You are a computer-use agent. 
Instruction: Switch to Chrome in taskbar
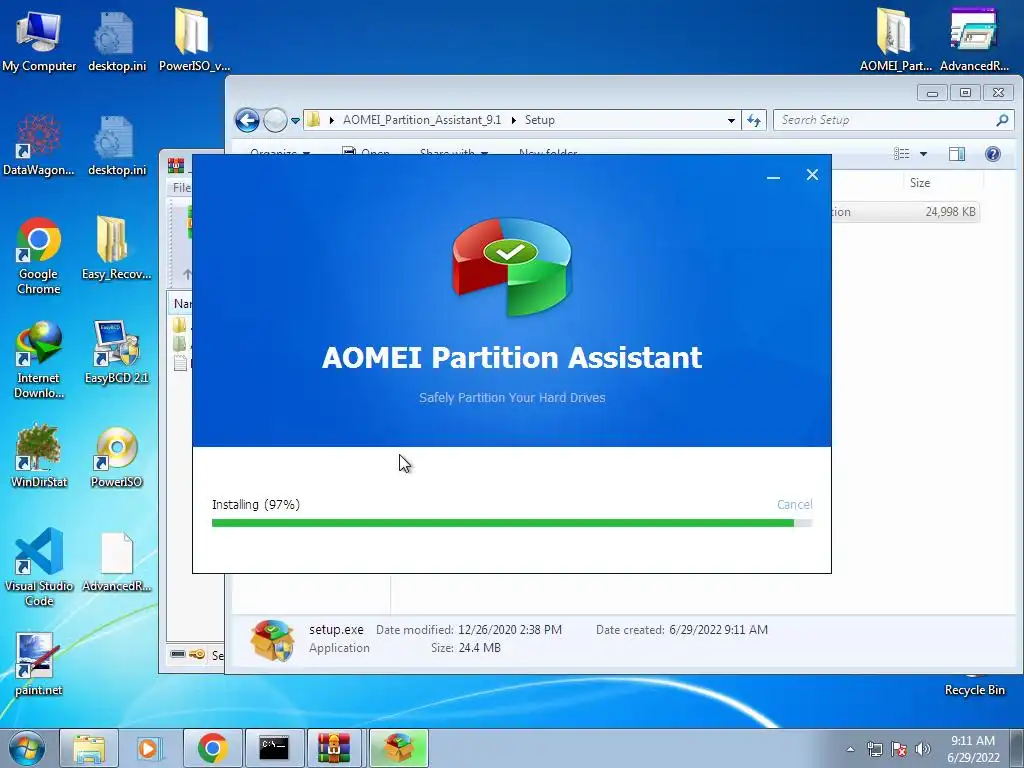(212, 748)
